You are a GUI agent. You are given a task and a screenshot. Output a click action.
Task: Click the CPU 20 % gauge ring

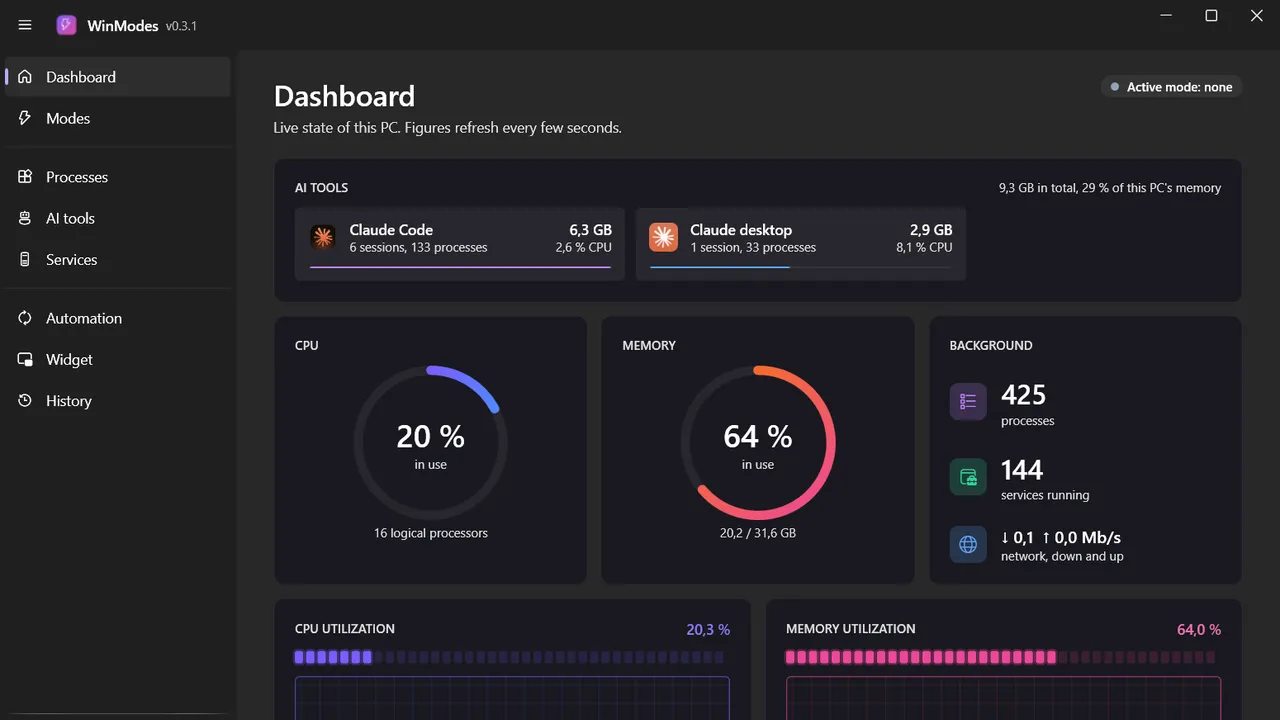point(431,442)
